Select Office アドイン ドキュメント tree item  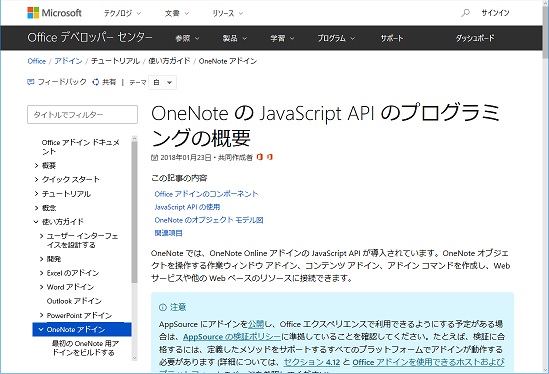[81, 147]
